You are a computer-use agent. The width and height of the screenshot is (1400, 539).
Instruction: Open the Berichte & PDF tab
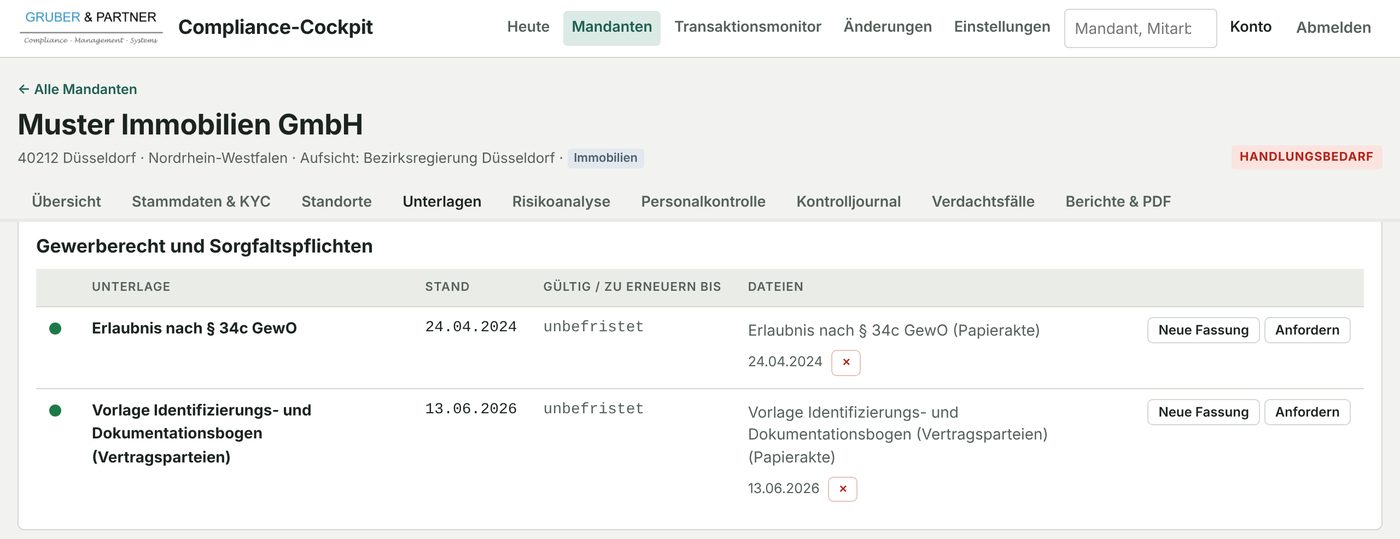[1118, 201]
